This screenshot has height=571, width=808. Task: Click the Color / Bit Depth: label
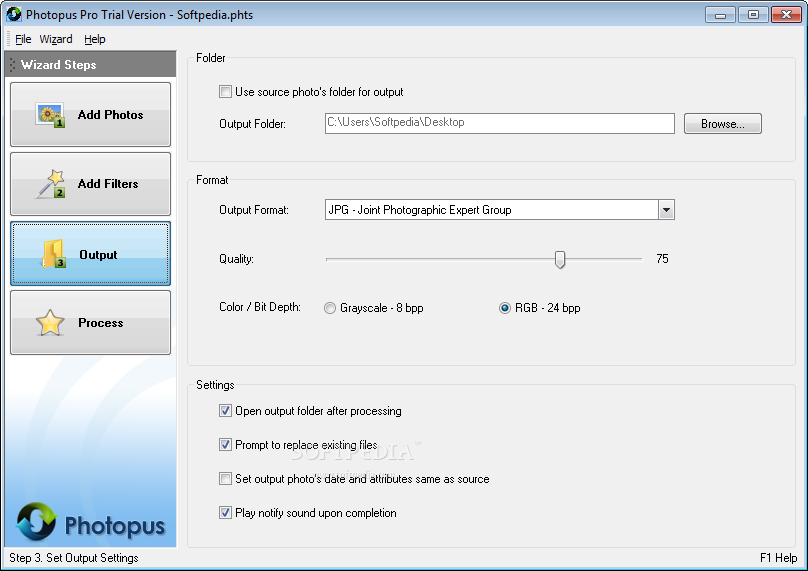click(x=260, y=307)
